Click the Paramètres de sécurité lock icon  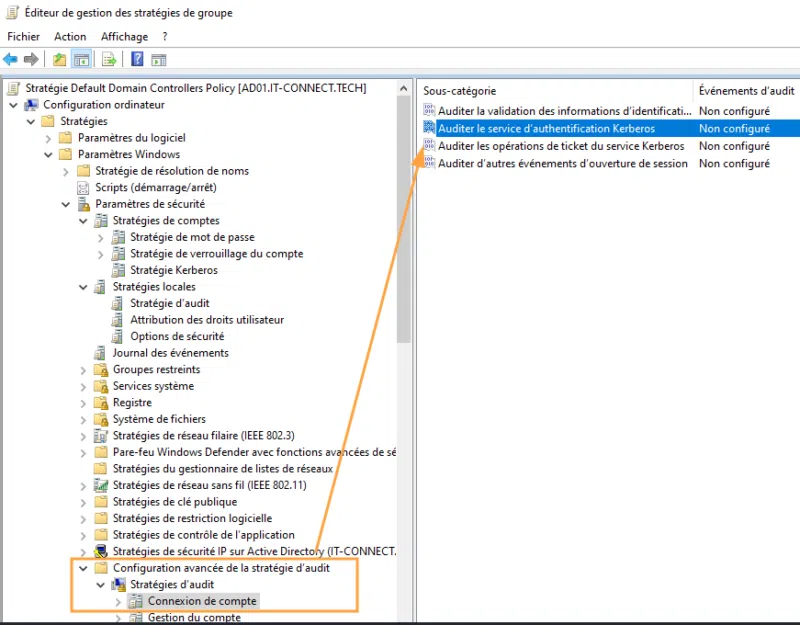(83, 204)
